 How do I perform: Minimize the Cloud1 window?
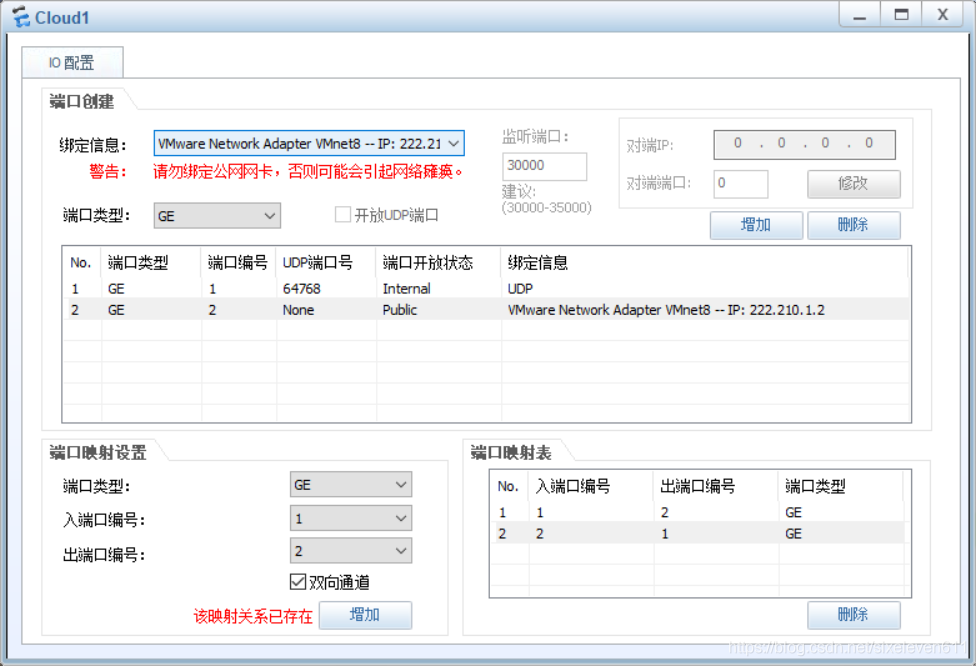click(860, 15)
